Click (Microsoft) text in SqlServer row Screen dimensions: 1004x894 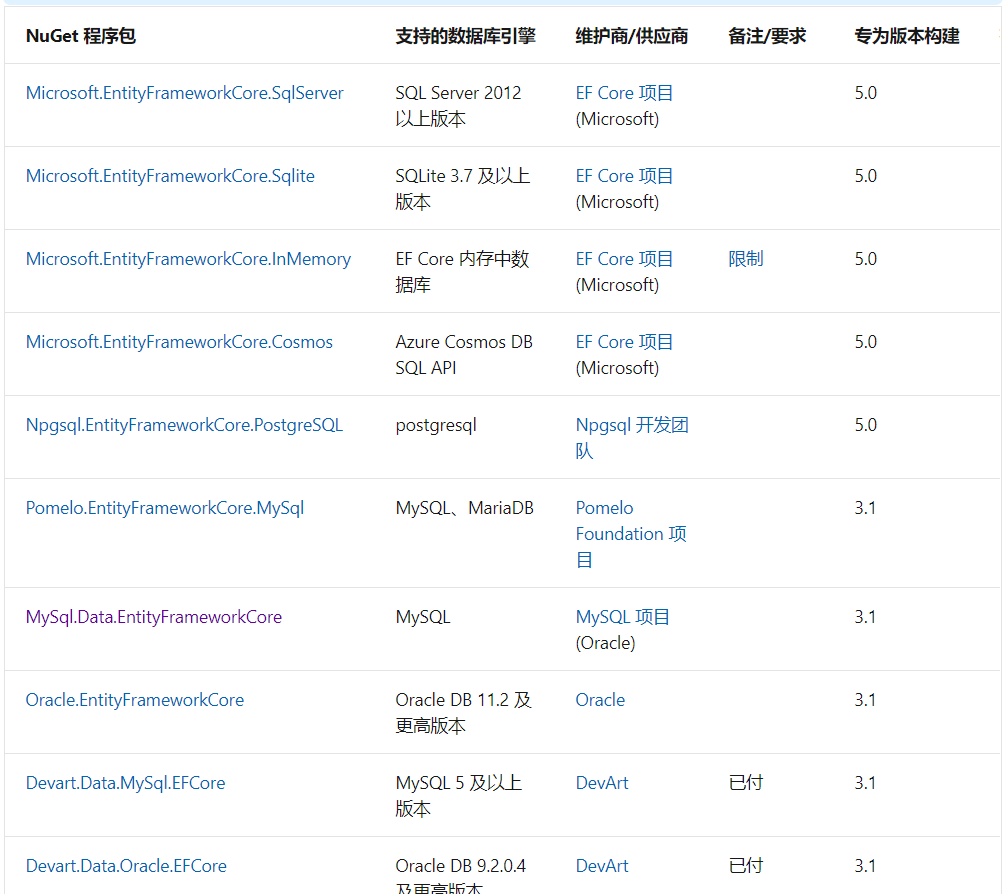pyautogui.click(x=617, y=119)
